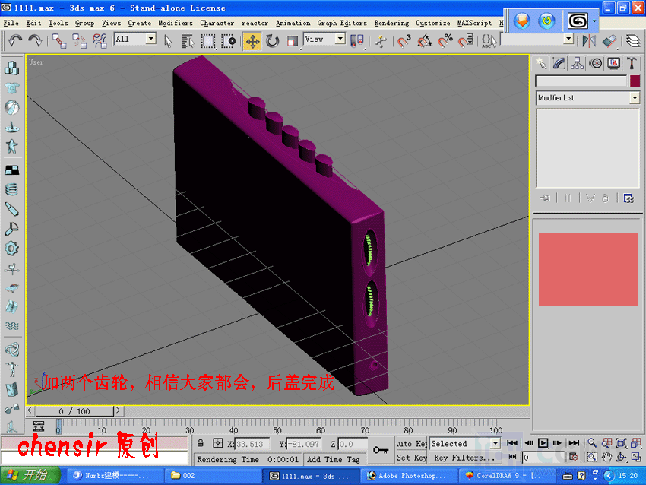Switch to the Modify command panel tab
The width and height of the screenshot is (646, 485).
(559, 63)
